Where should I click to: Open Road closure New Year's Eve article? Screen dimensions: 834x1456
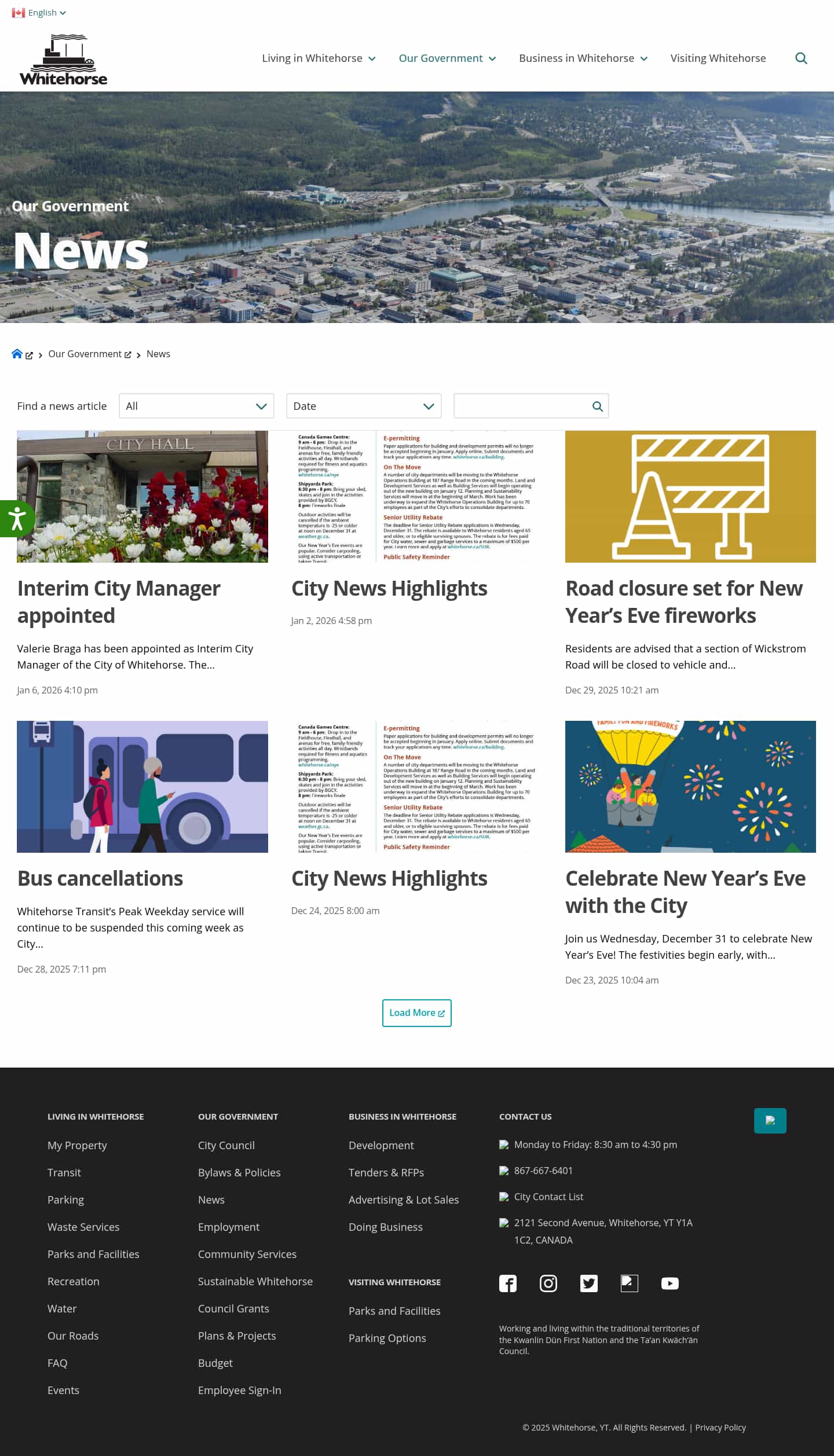[684, 602]
